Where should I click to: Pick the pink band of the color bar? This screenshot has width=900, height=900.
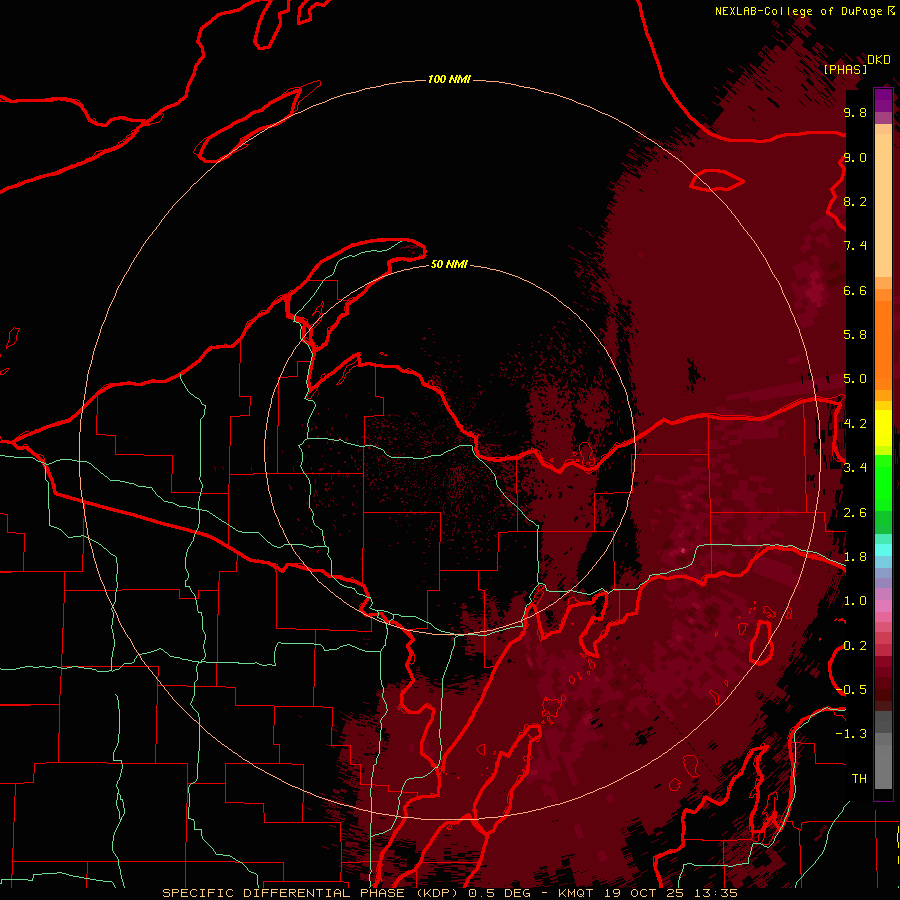point(883,606)
